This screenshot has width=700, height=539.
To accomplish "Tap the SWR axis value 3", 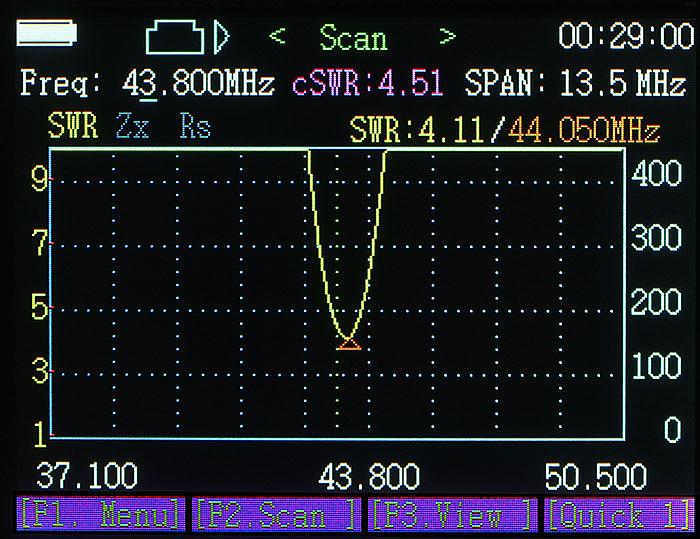I will coord(40,371).
